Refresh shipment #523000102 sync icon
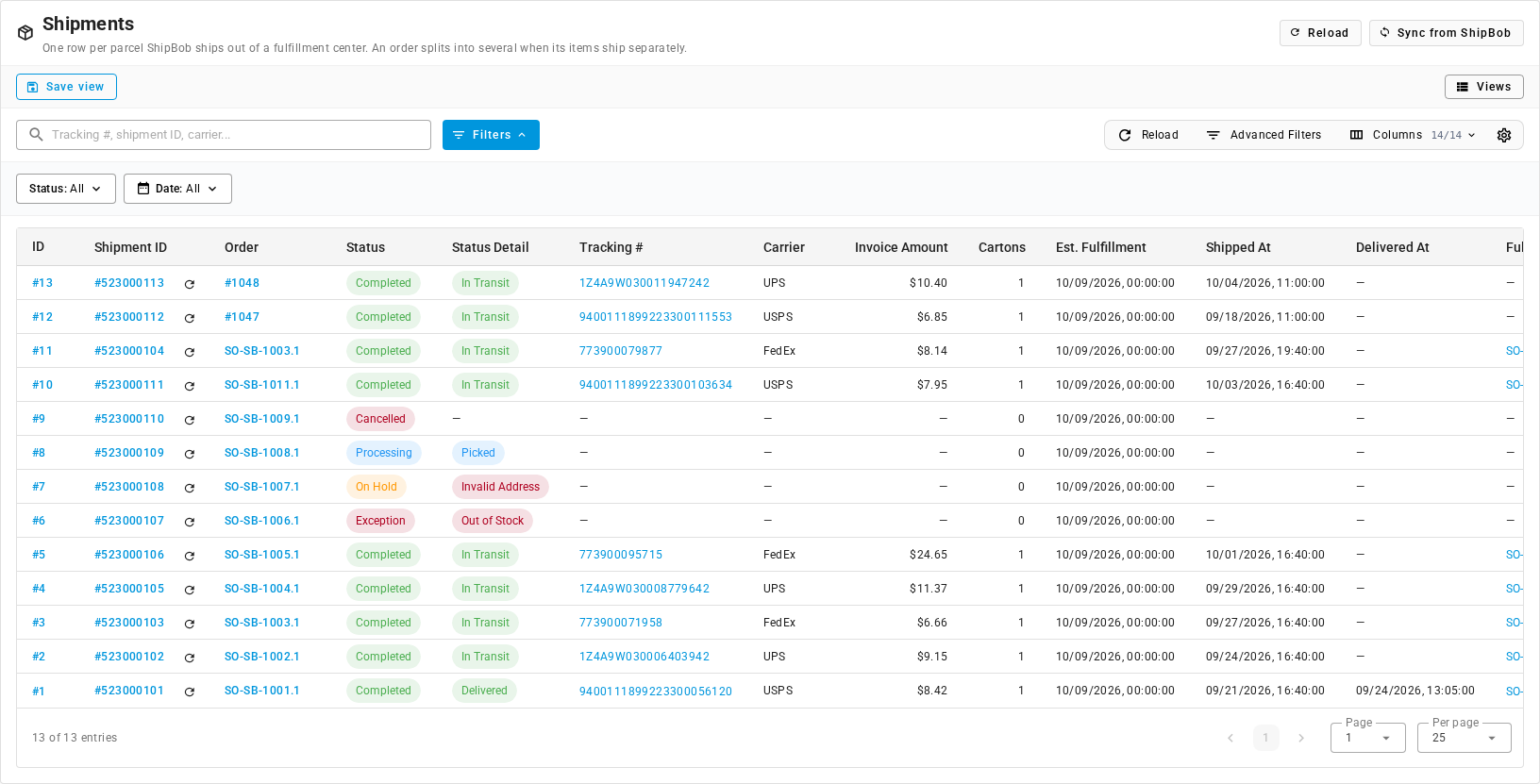Viewport: 1540px width, 784px height. 189,658
